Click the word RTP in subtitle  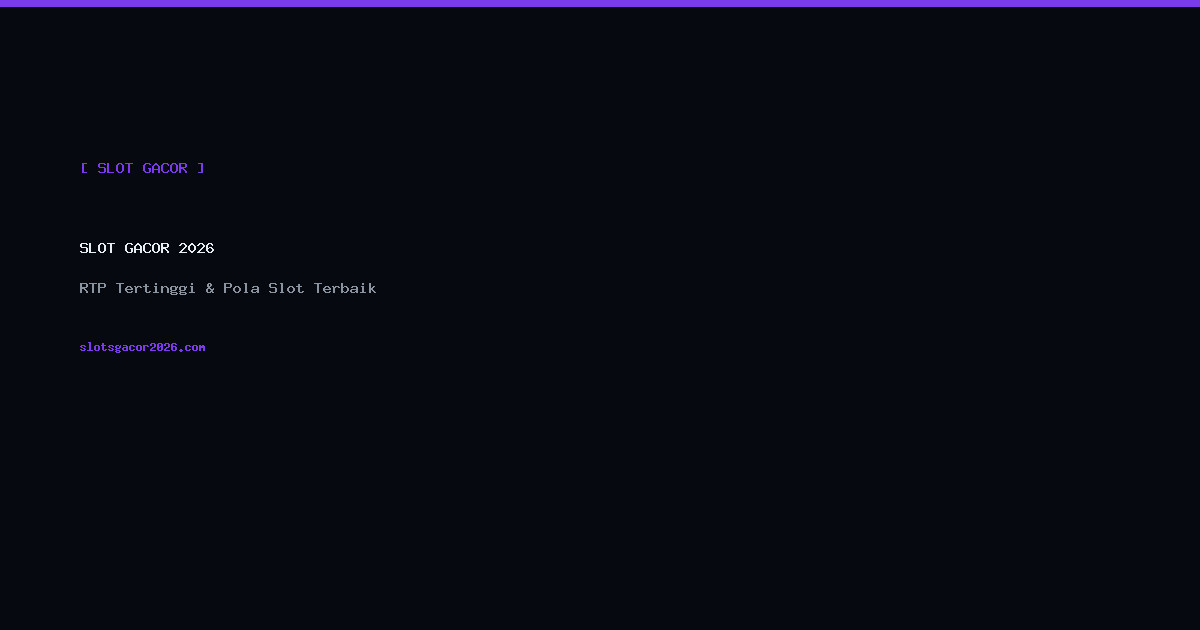(93, 288)
